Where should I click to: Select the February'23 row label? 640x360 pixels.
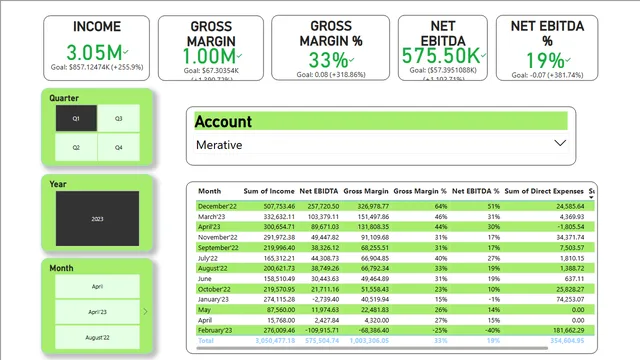pyautogui.click(x=215, y=330)
